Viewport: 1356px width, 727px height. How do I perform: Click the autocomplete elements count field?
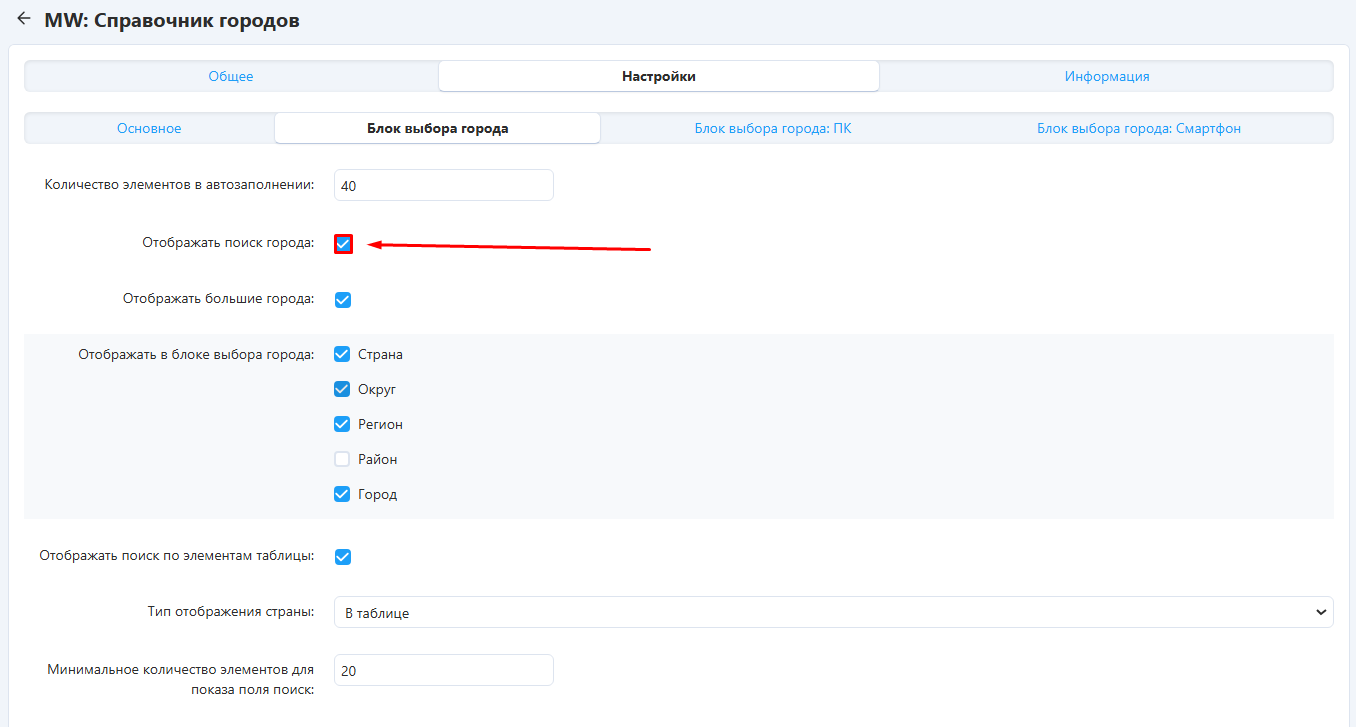(x=443, y=185)
